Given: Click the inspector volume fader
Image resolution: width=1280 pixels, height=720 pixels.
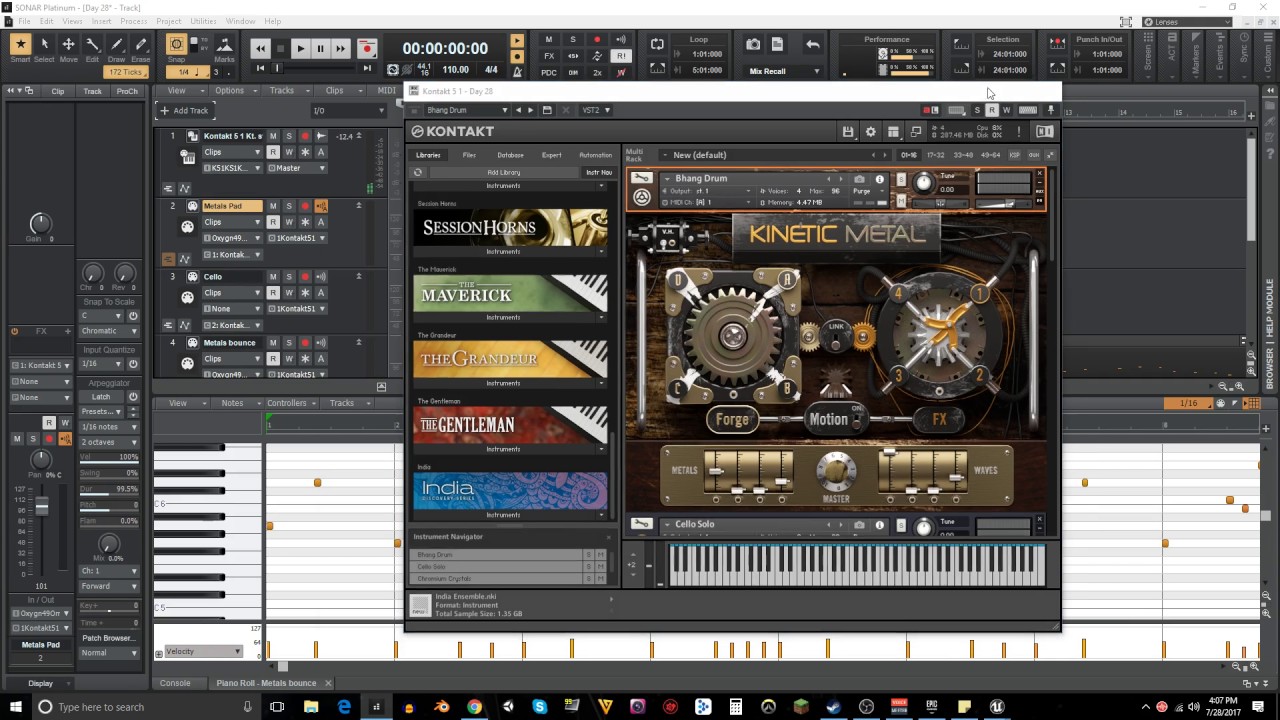Looking at the screenshot, I should (x=42, y=507).
